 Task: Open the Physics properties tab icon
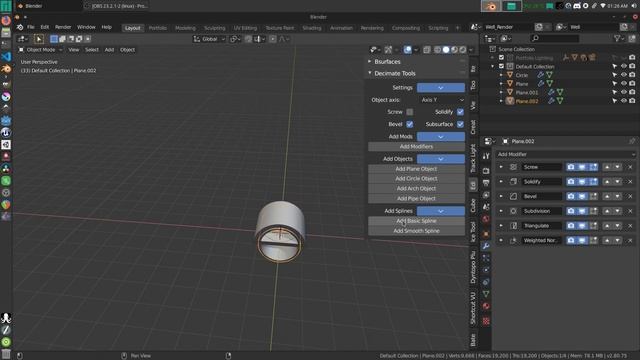[486, 270]
